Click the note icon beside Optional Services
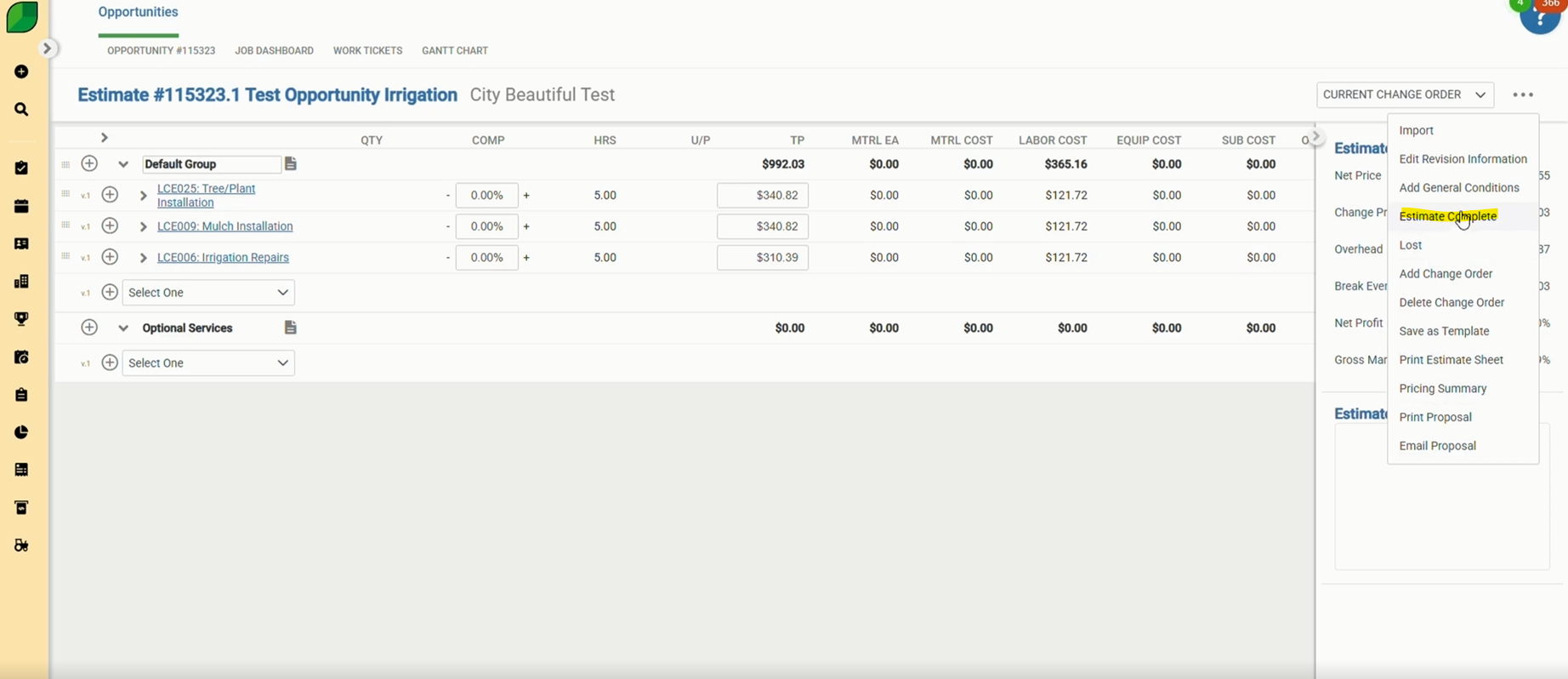This screenshot has height=679, width=1568. 291,328
